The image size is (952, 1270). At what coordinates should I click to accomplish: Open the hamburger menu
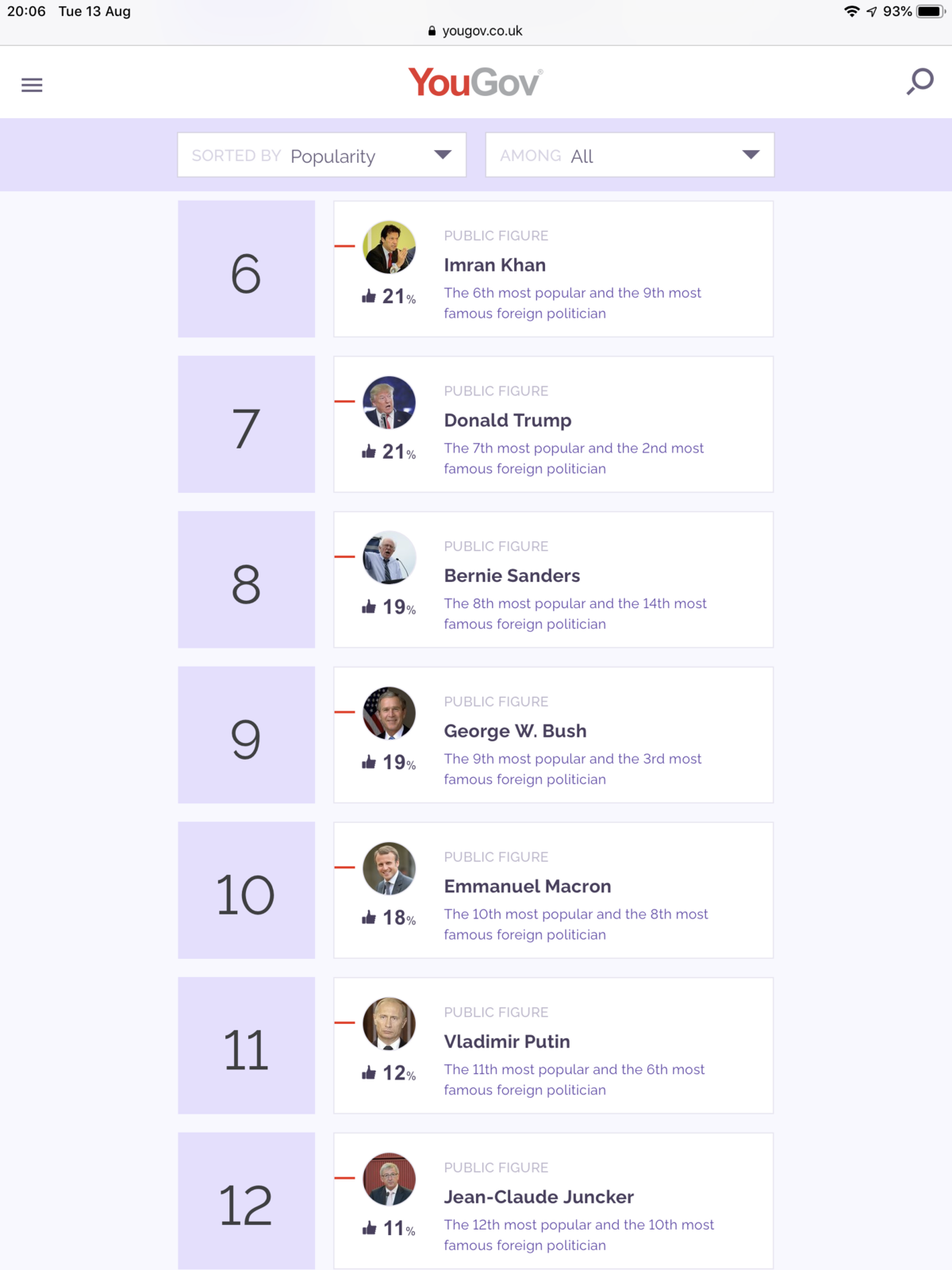pyautogui.click(x=32, y=85)
